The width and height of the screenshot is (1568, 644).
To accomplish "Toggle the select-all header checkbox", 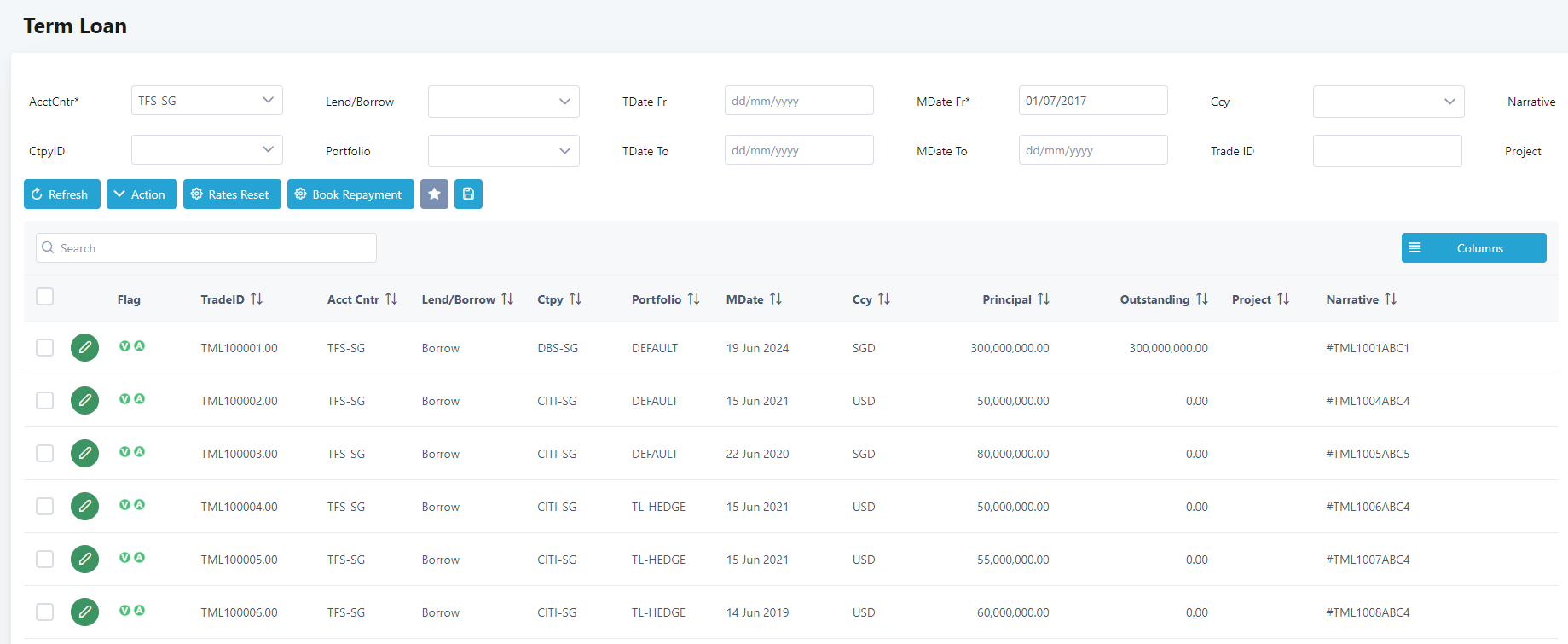I will [45, 297].
